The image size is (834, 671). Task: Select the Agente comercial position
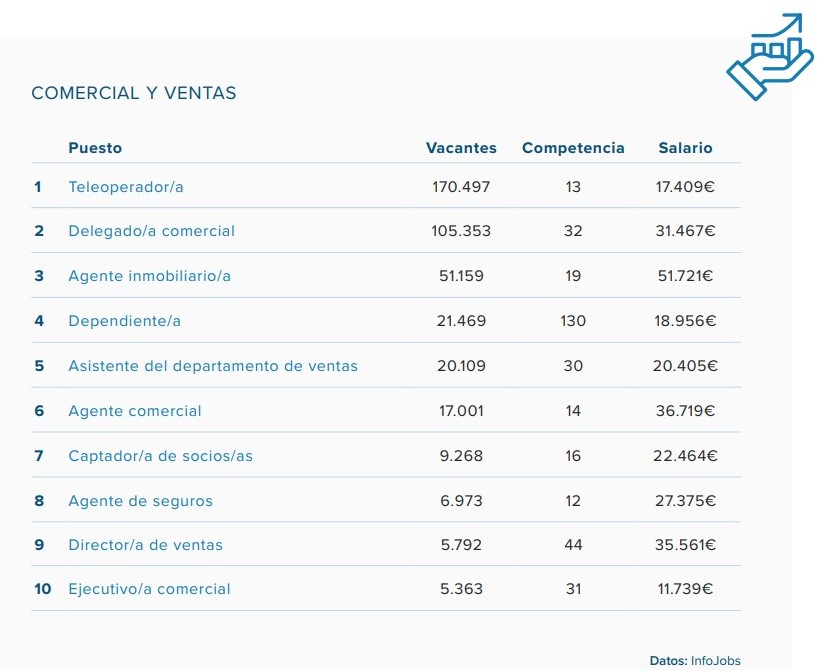pyautogui.click(x=134, y=411)
